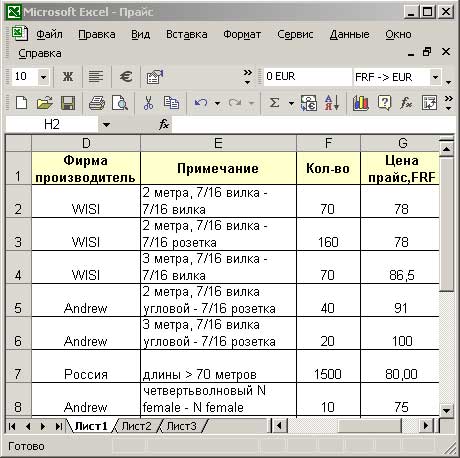This screenshot has width=460, height=458.
Task: Click the 0 EUR input field
Action: 307,77
